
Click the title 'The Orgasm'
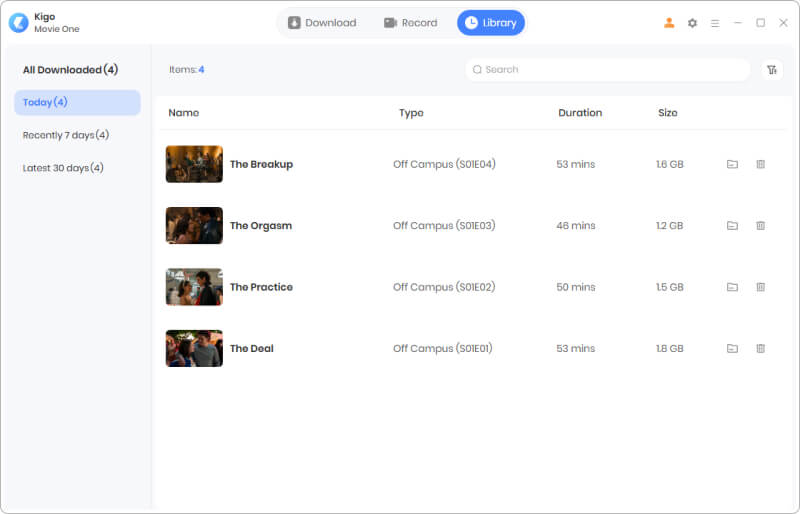tap(261, 226)
